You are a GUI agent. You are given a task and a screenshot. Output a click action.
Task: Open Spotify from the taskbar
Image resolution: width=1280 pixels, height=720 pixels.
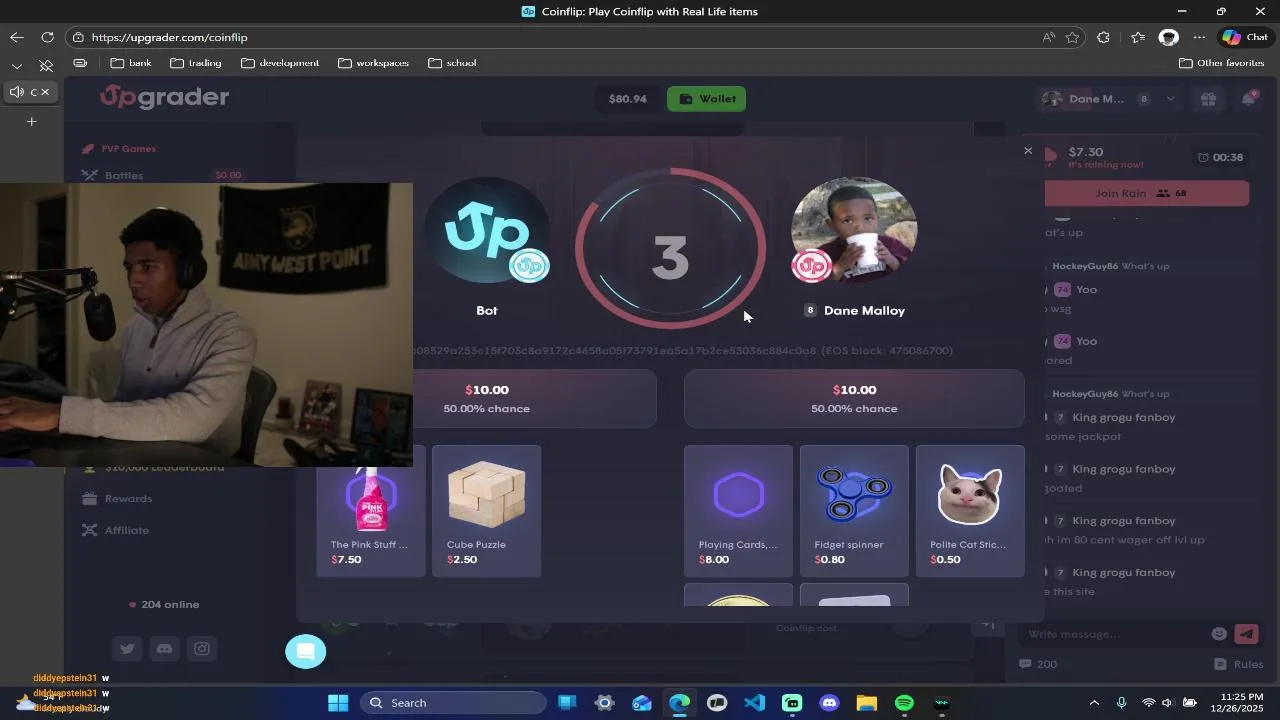click(x=904, y=703)
